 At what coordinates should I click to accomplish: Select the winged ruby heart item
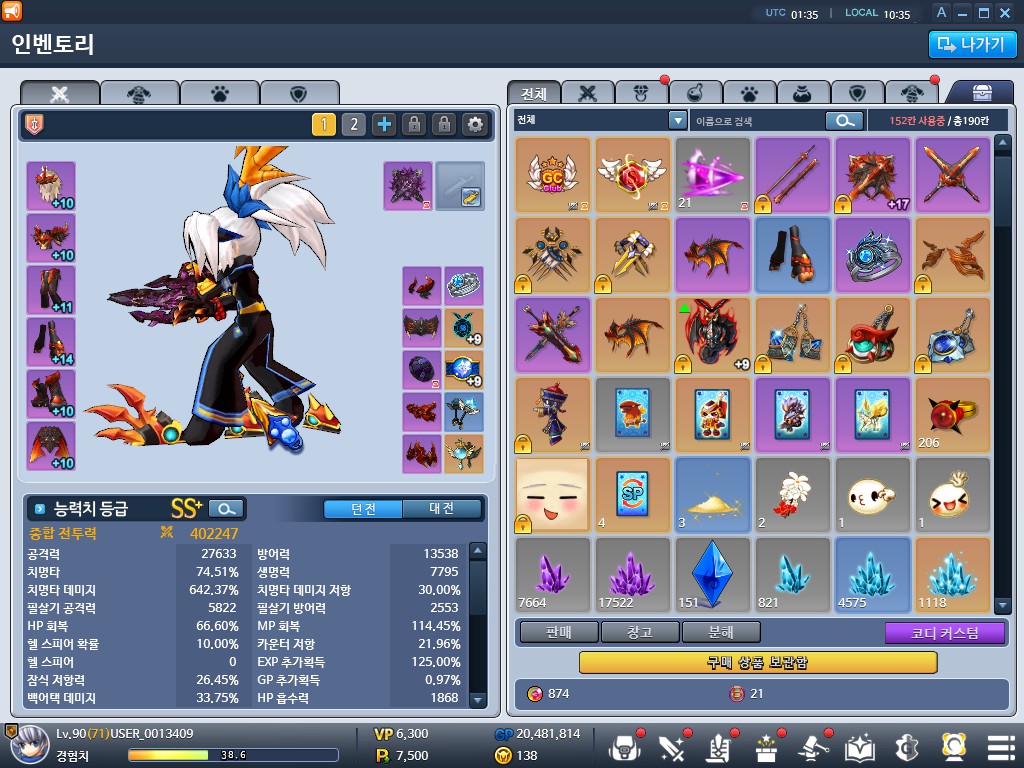point(633,175)
